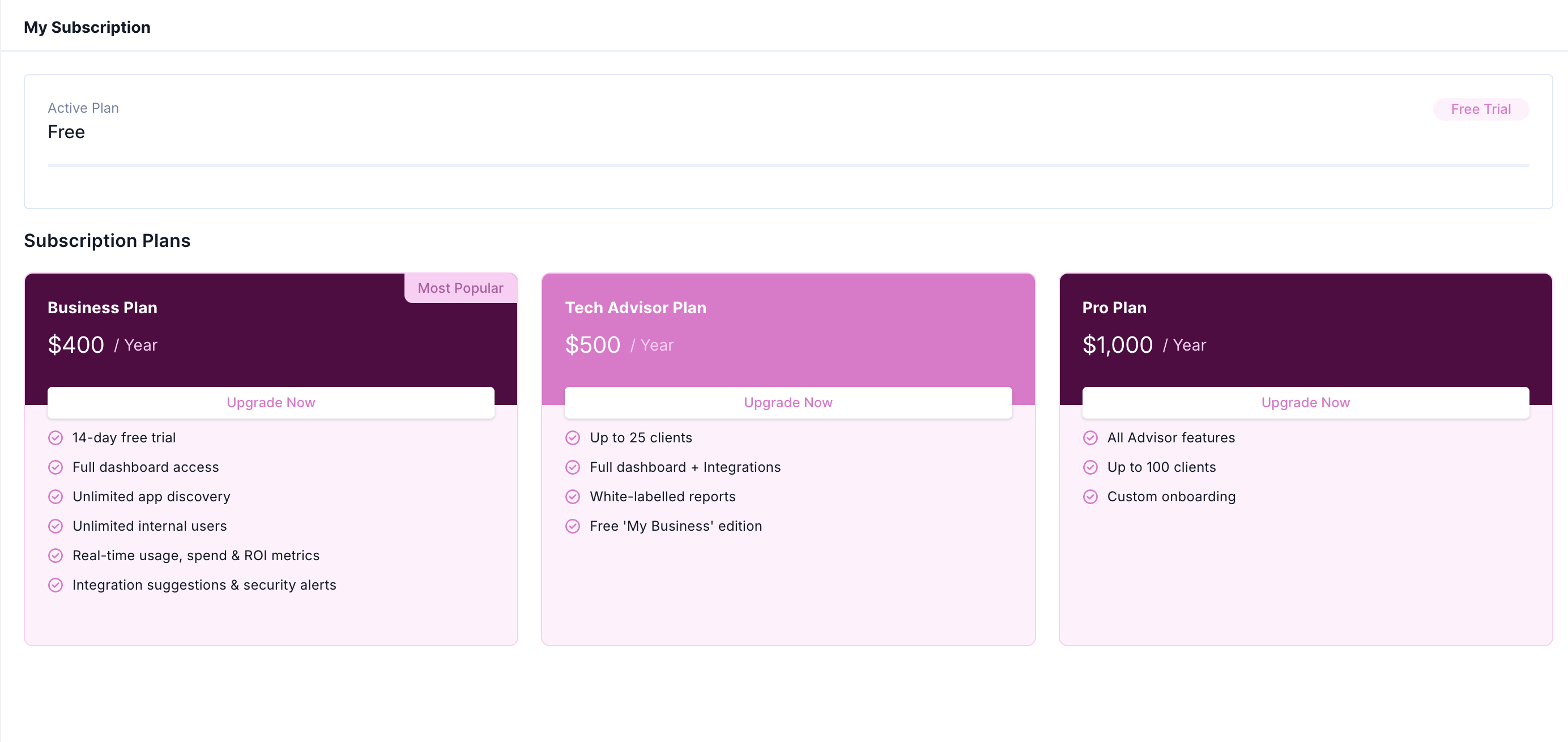
Task: Click the My Subscription page heading
Action: point(87,27)
